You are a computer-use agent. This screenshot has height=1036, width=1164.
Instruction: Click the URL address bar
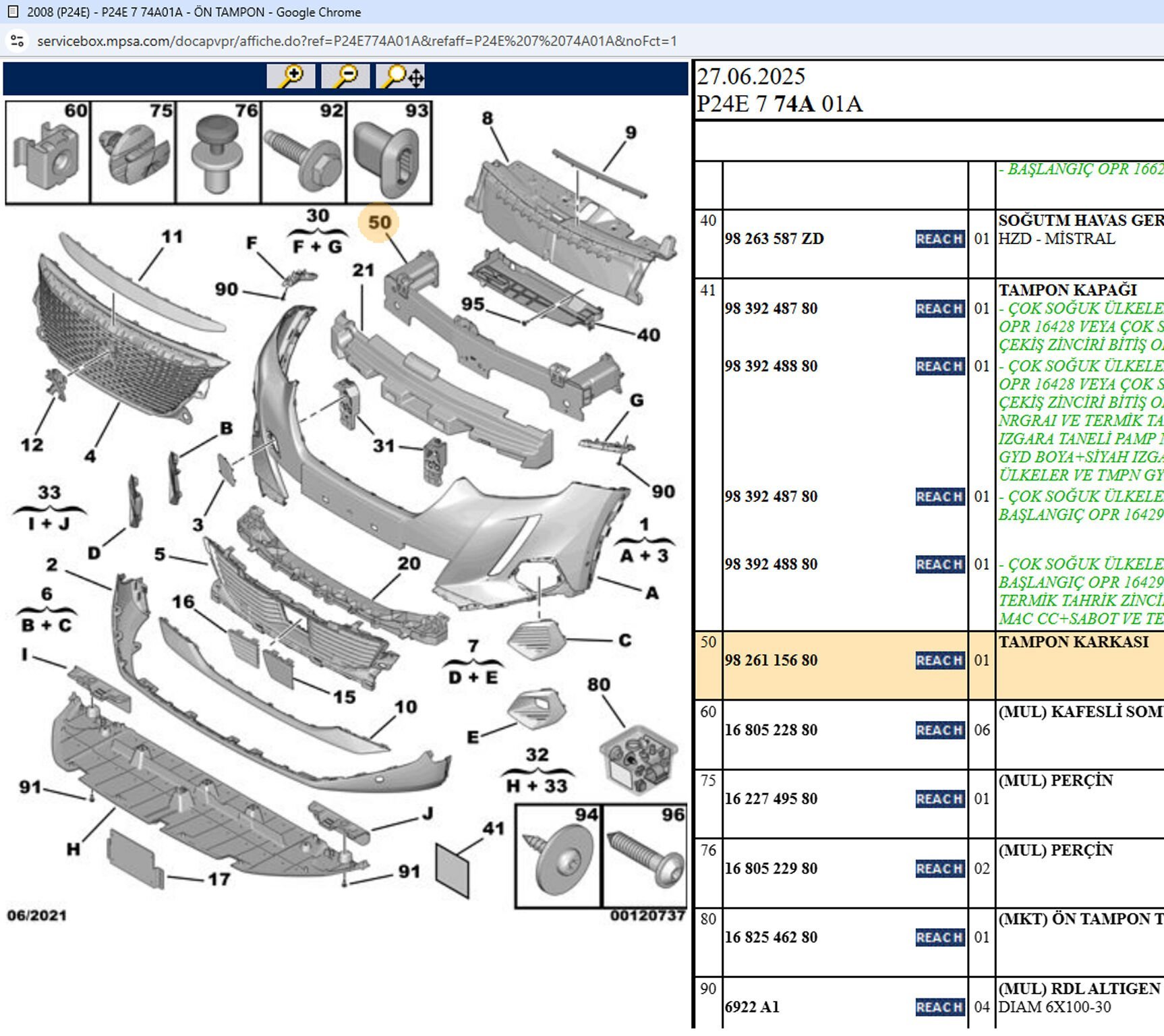click(x=356, y=41)
